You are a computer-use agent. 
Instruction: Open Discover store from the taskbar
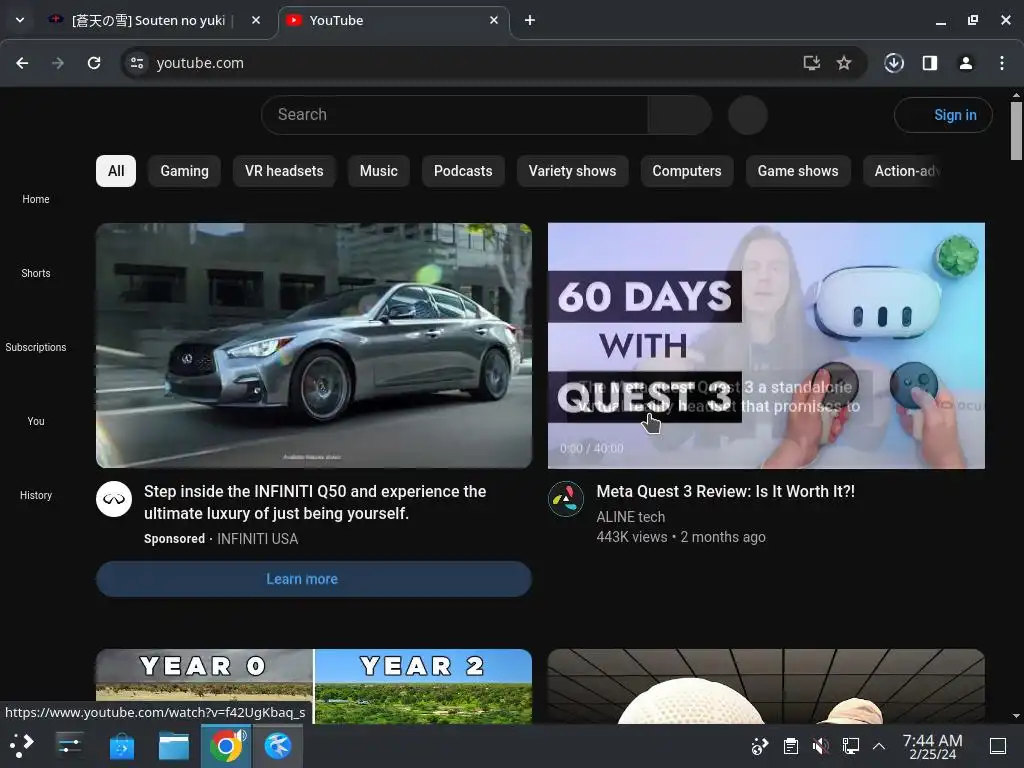pos(121,746)
